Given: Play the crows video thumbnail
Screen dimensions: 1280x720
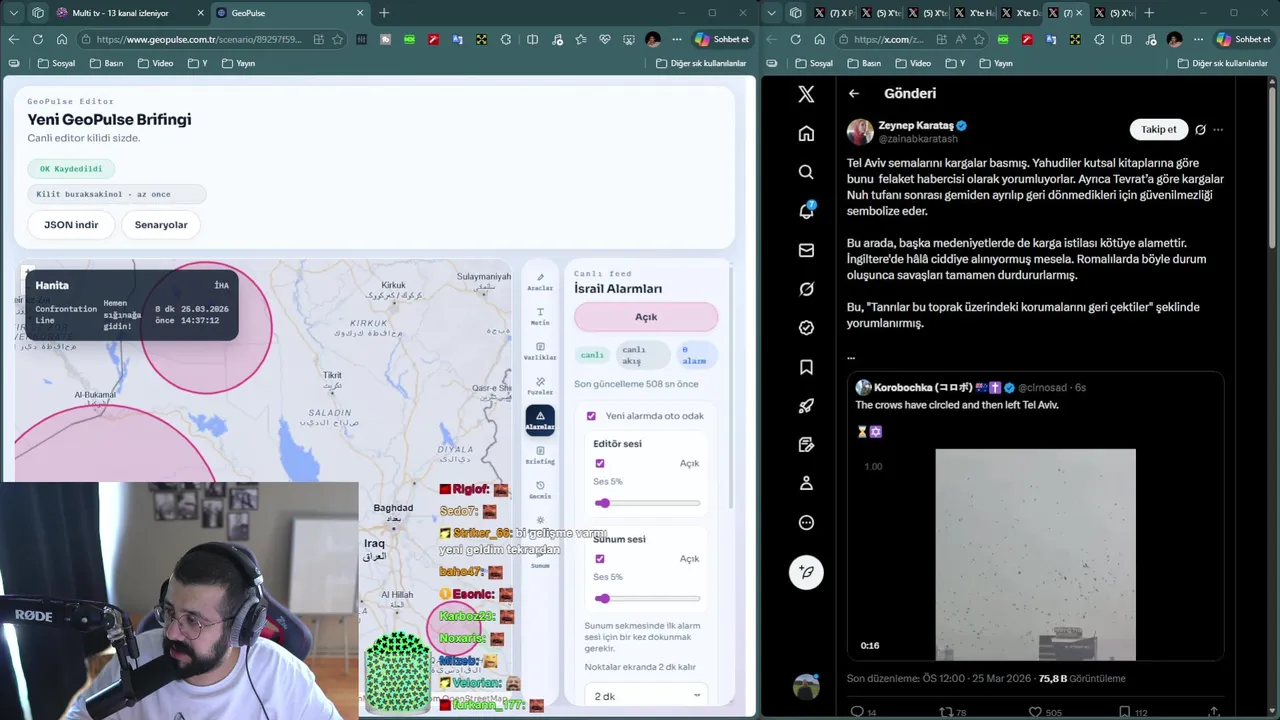Looking at the screenshot, I should coord(1035,555).
